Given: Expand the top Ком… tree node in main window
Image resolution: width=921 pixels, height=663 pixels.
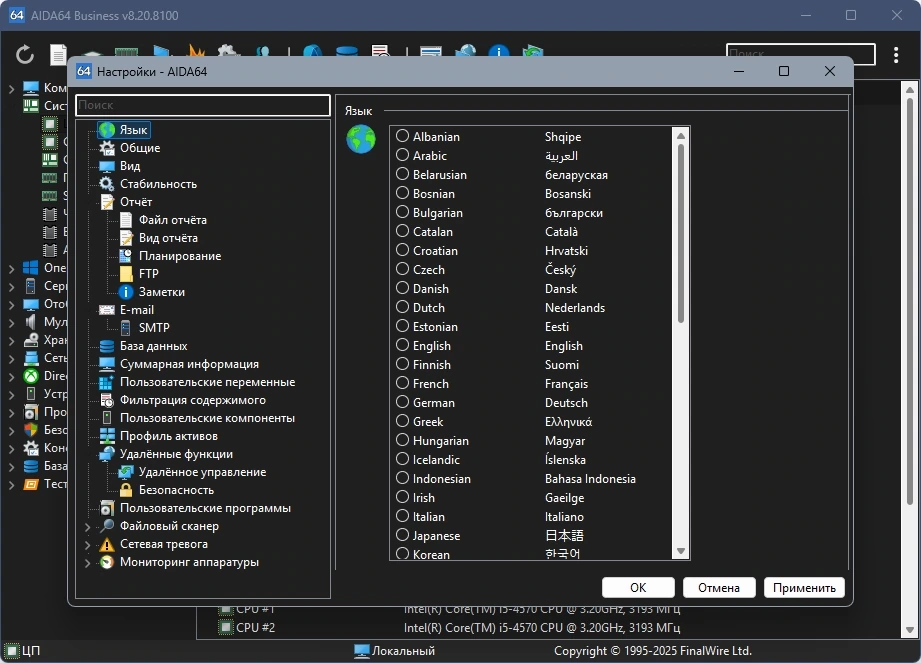Looking at the screenshot, I should [11, 89].
